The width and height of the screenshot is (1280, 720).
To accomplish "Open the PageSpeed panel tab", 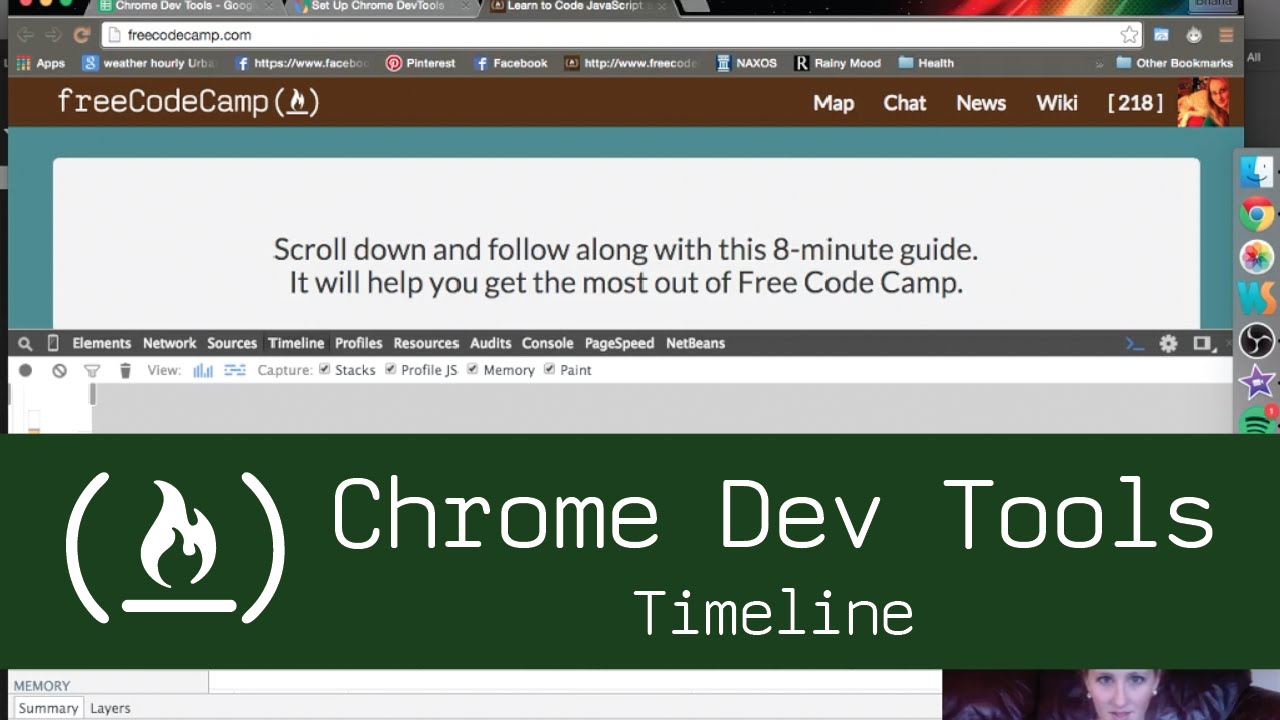I will pyautogui.click(x=619, y=343).
